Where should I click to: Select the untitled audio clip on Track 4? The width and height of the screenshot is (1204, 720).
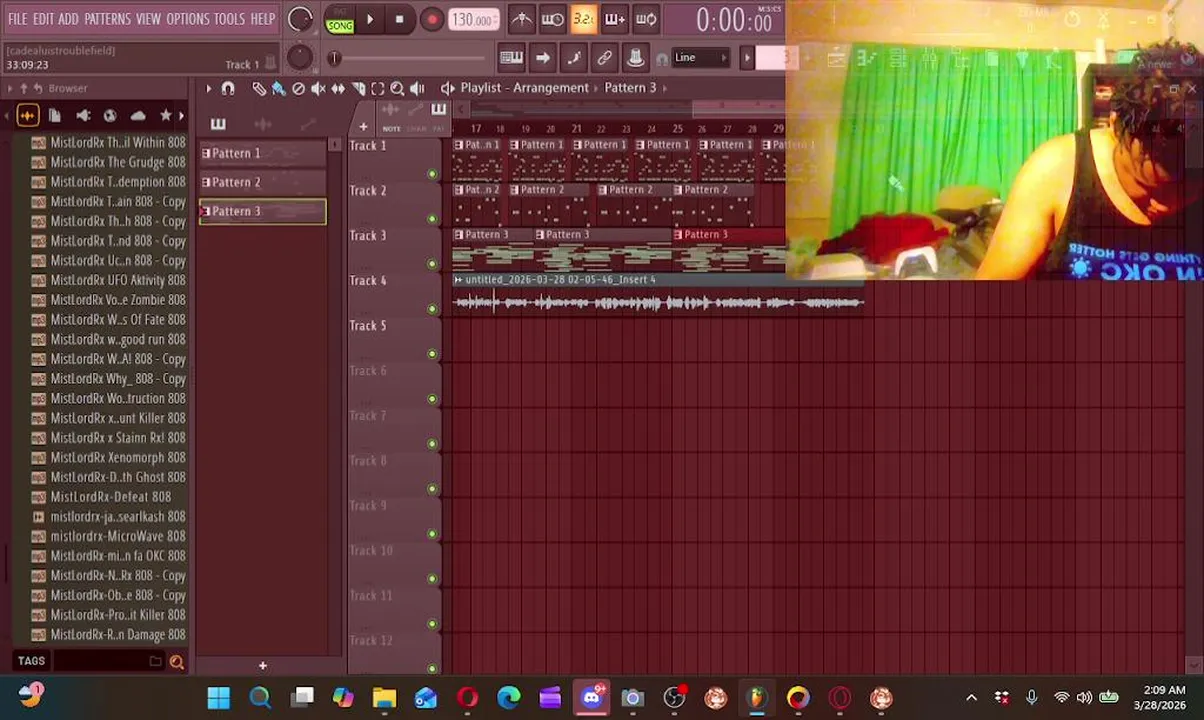click(659, 296)
